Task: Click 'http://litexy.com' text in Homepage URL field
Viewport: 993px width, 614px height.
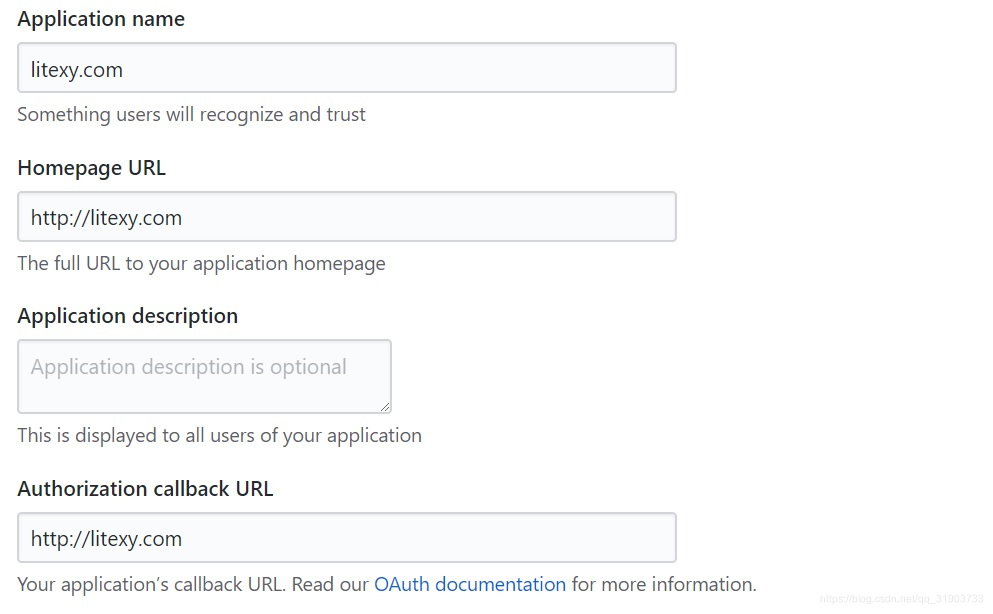Action: click(106, 218)
